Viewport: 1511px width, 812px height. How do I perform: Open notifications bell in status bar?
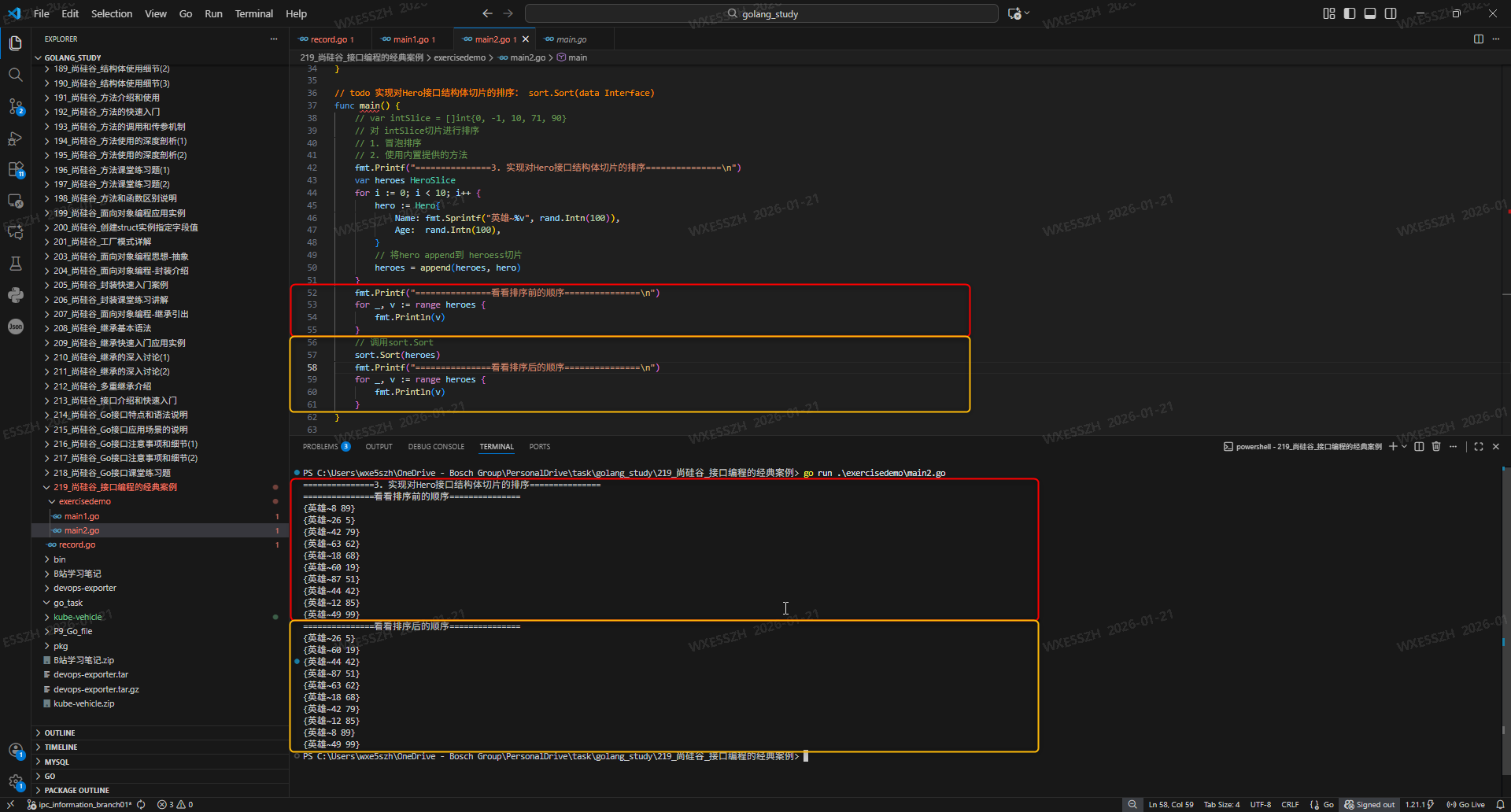(1500, 805)
